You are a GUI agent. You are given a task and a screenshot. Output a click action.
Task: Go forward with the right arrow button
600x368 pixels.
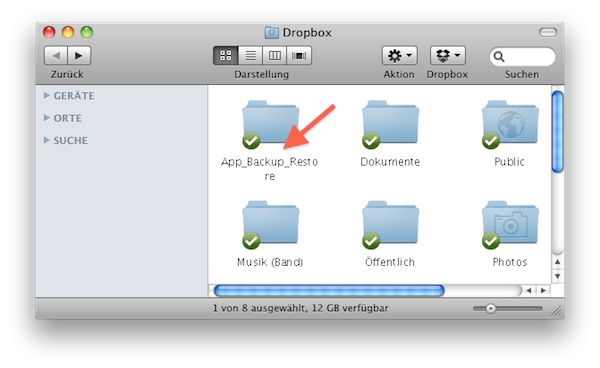coord(79,56)
